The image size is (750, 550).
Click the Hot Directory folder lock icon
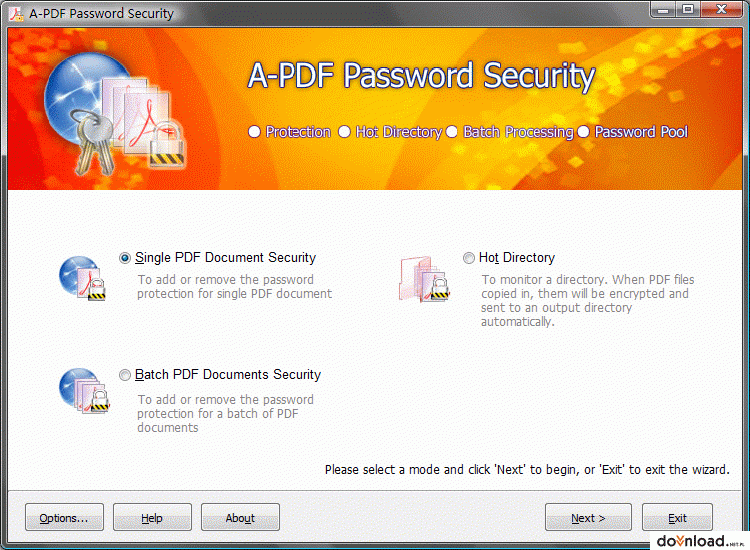[x=424, y=279]
